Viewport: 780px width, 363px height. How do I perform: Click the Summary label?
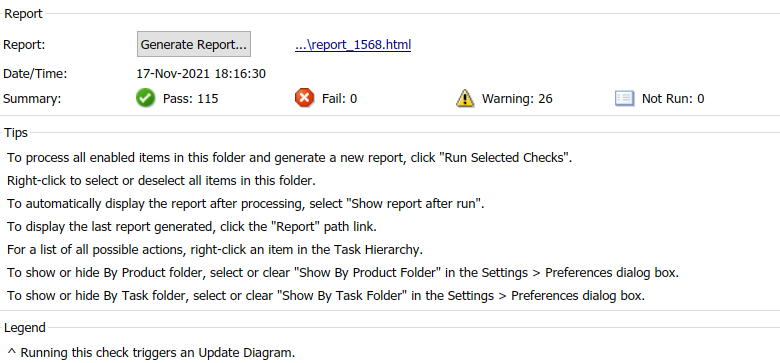point(32,99)
